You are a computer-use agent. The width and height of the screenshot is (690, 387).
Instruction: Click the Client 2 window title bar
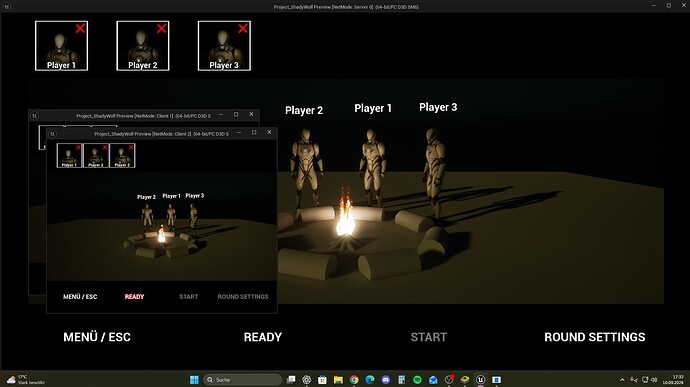coord(161,133)
